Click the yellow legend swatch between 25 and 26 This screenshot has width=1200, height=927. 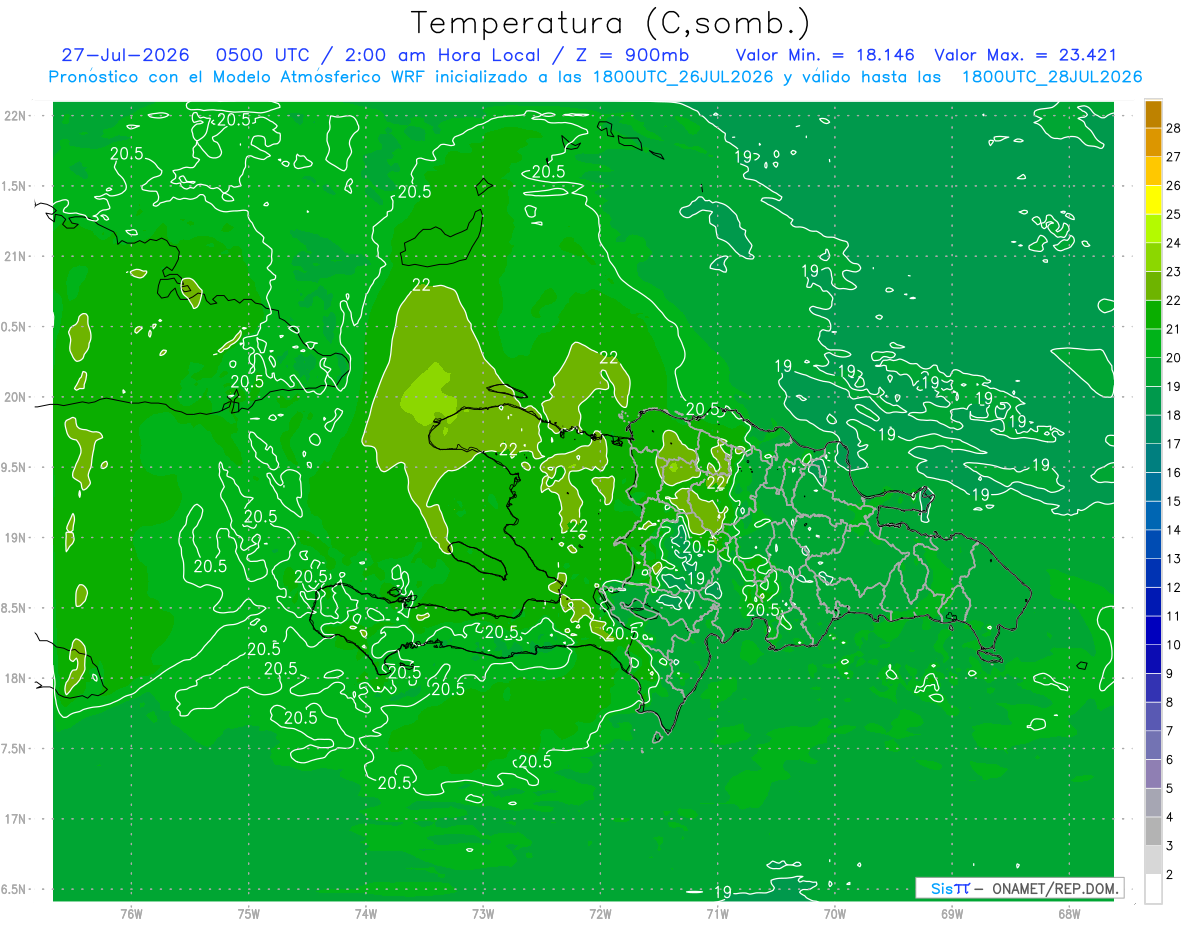(1153, 200)
